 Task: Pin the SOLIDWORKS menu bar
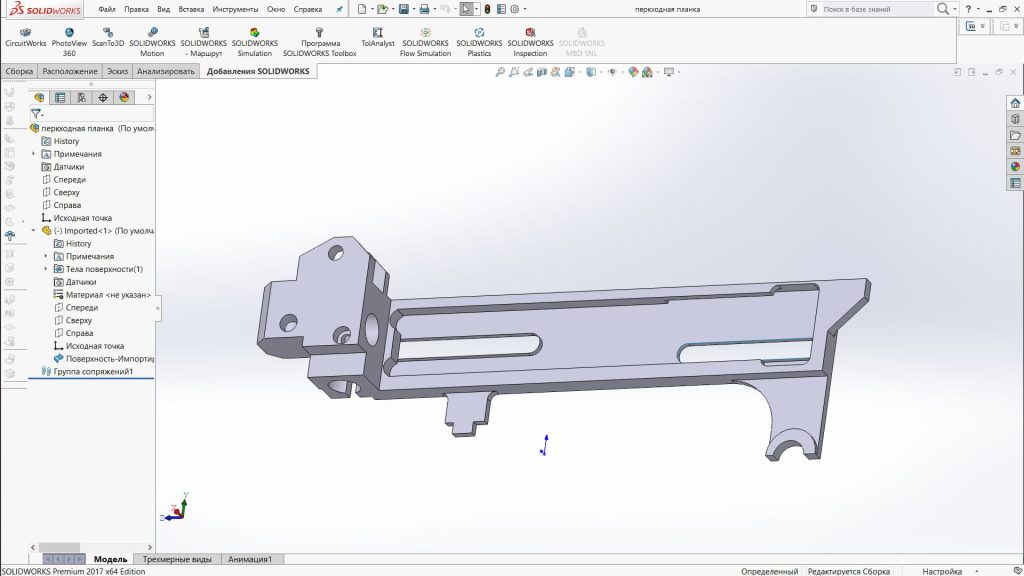pos(339,9)
